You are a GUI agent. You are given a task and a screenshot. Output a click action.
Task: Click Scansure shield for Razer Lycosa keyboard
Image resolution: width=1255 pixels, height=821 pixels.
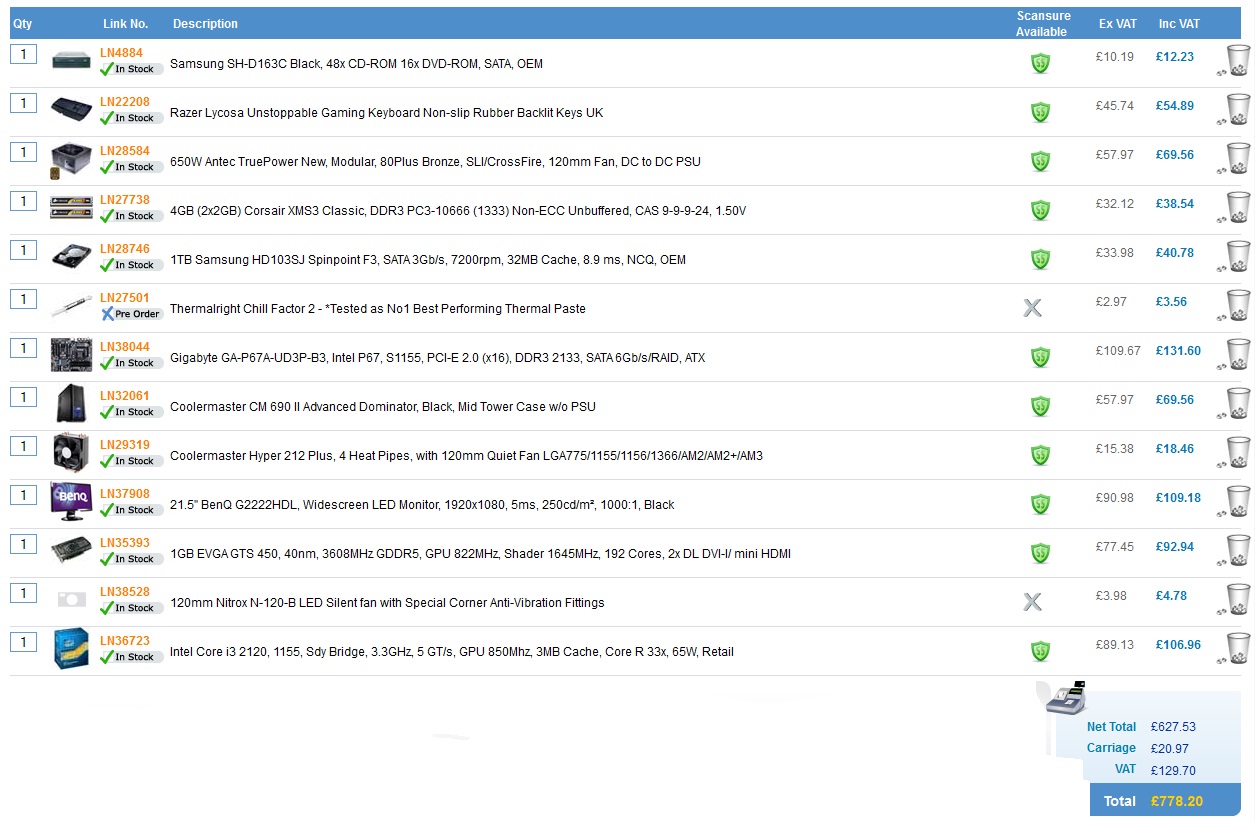pos(1040,112)
